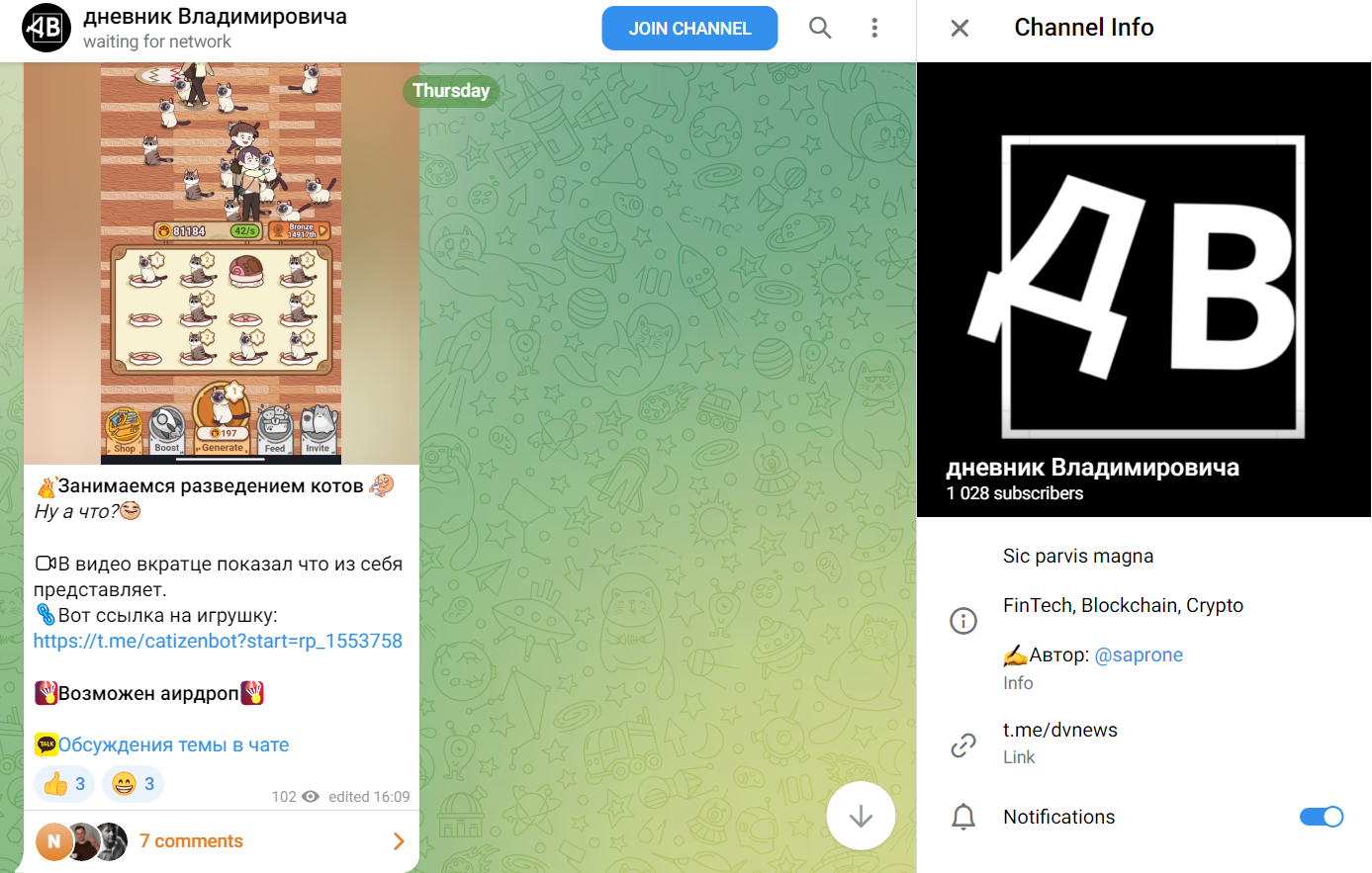Image resolution: width=1372 pixels, height=873 pixels.
Task: Add a grinning face reaction to the post
Action: (134, 784)
